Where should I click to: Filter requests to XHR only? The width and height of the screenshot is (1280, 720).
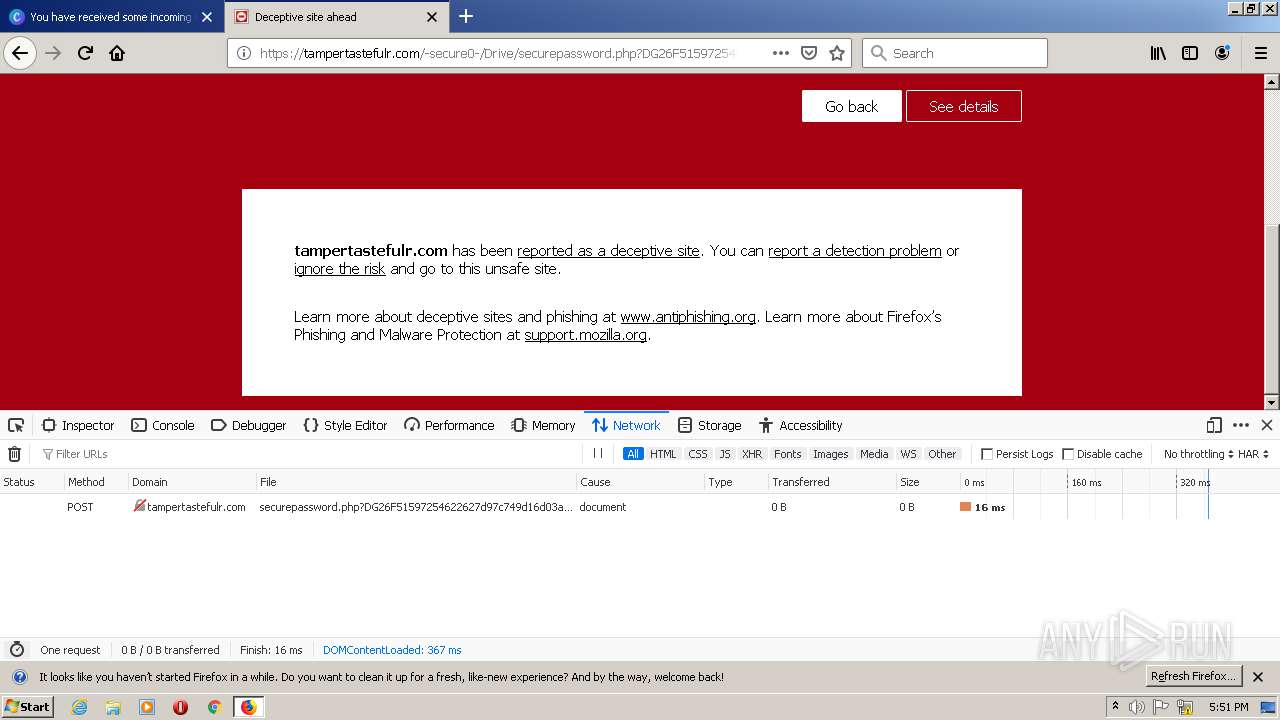pyautogui.click(x=752, y=454)
